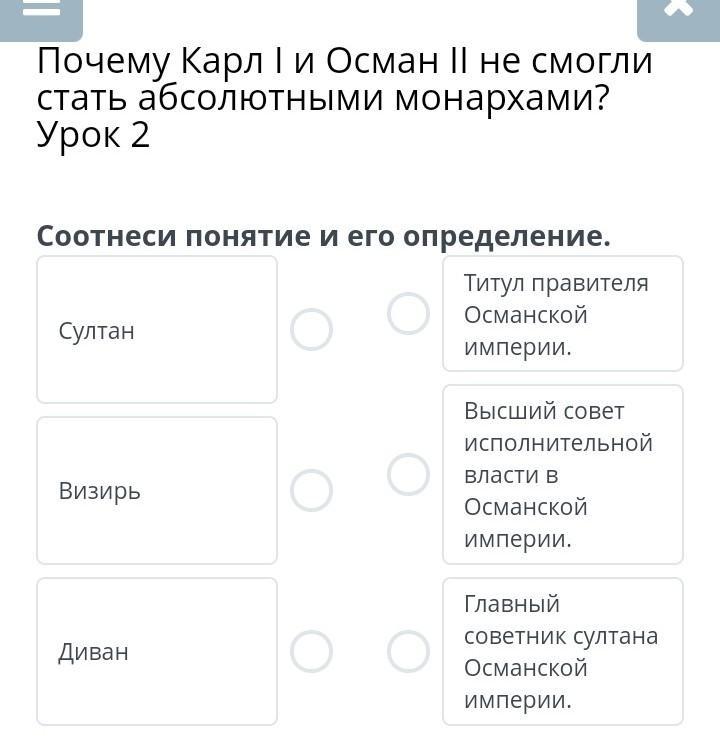The image size is (720, 755).
Task: Pick the circle beside 'Титул правителя Османской империи'
Action: [x=408, y=314]
